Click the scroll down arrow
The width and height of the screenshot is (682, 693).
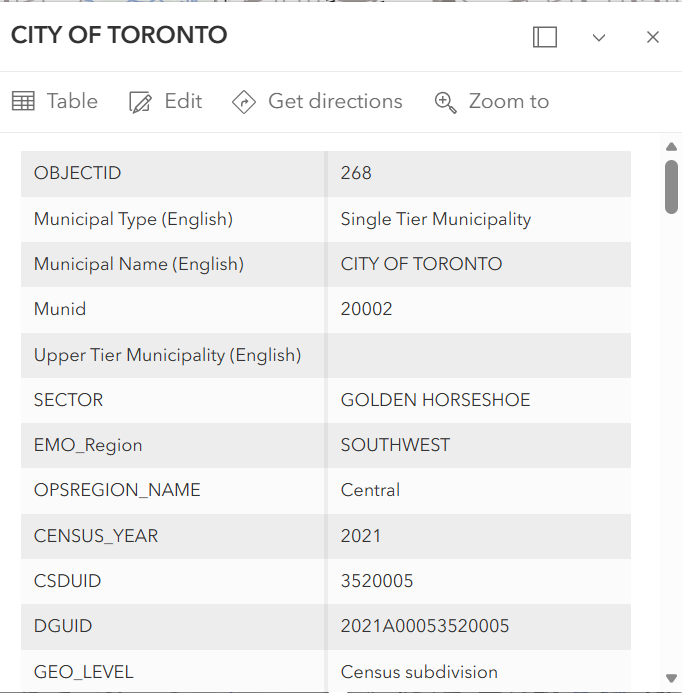[x=671, y=678]
